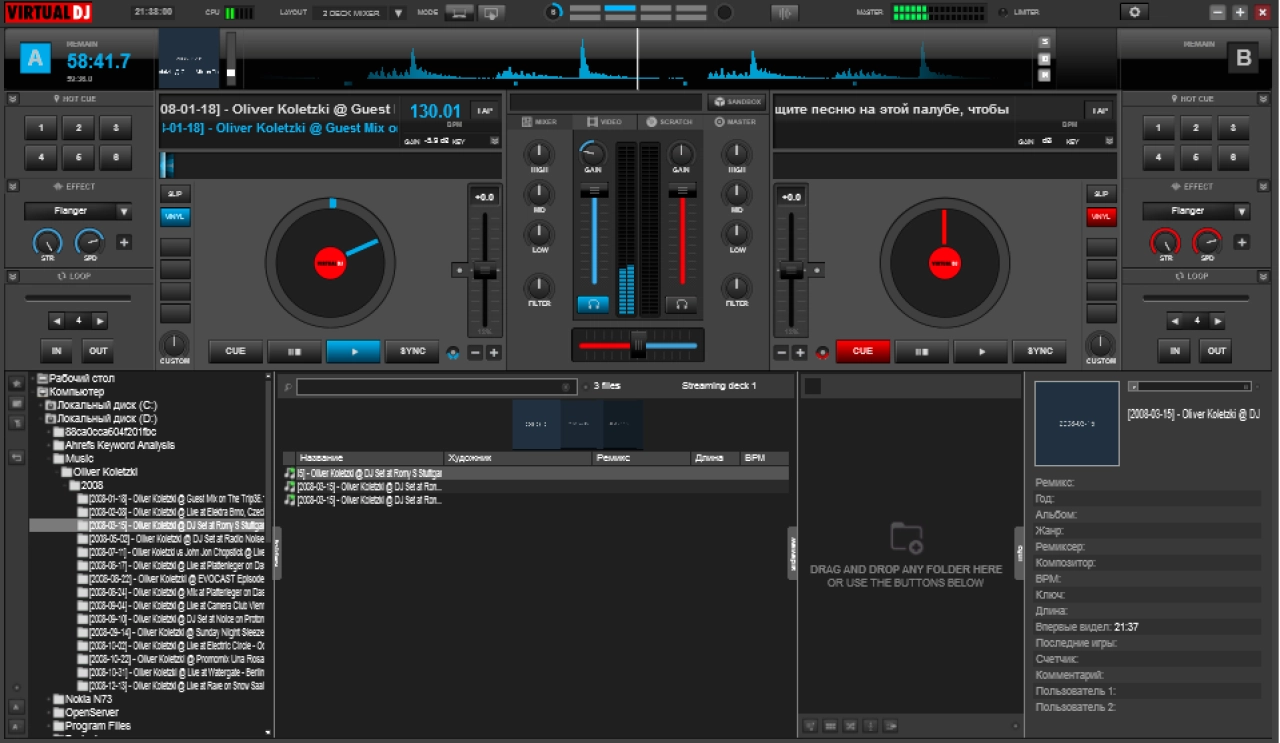The image size is (1280, 743).
Task: Toggle deck B headphone cue button
Action: [682, 304]
